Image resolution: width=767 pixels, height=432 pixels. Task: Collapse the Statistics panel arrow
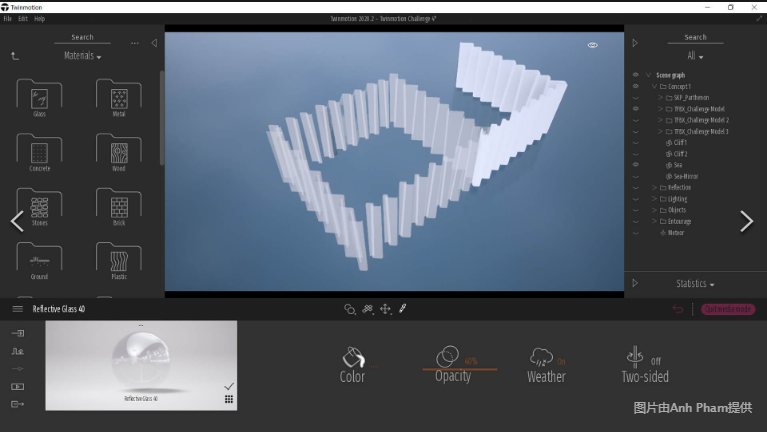[635, 283]
